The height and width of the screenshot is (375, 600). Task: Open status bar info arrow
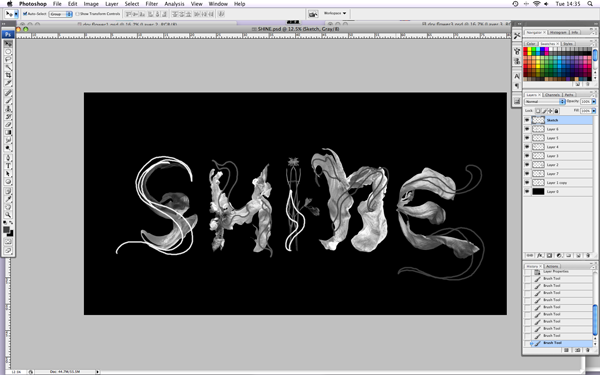[98, 372]
